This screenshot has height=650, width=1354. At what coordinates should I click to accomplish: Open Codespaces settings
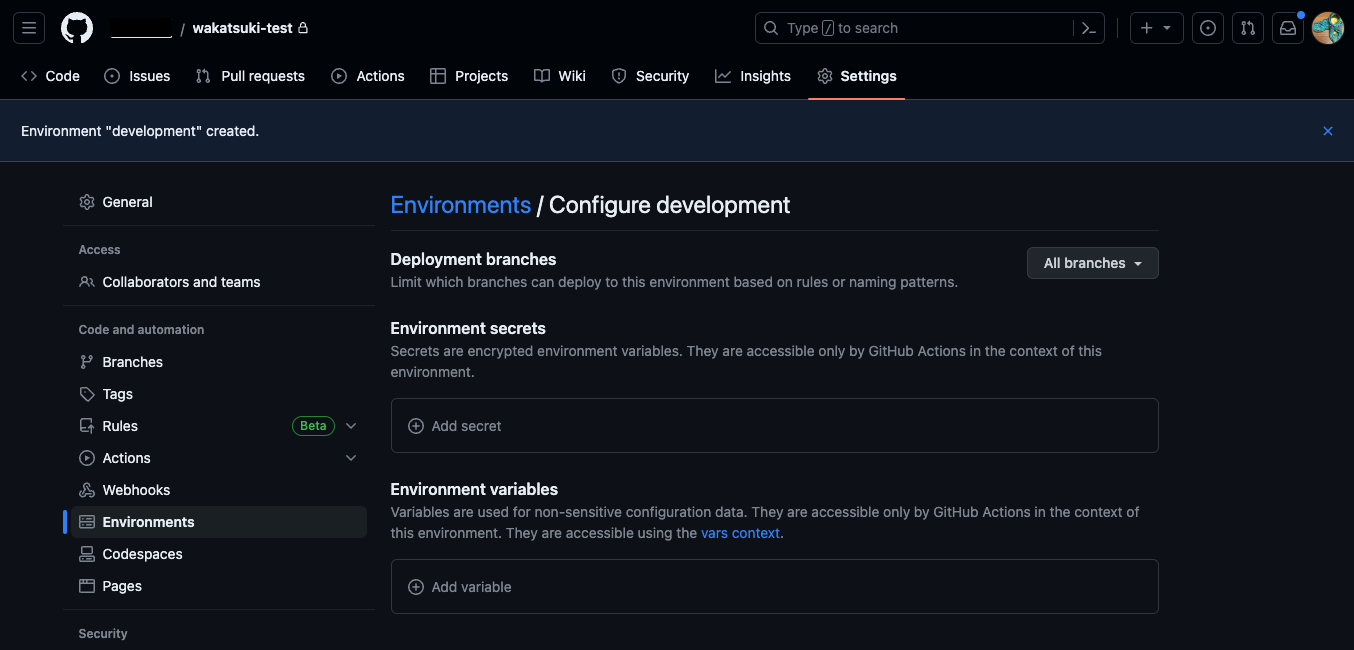pos(142,553)
